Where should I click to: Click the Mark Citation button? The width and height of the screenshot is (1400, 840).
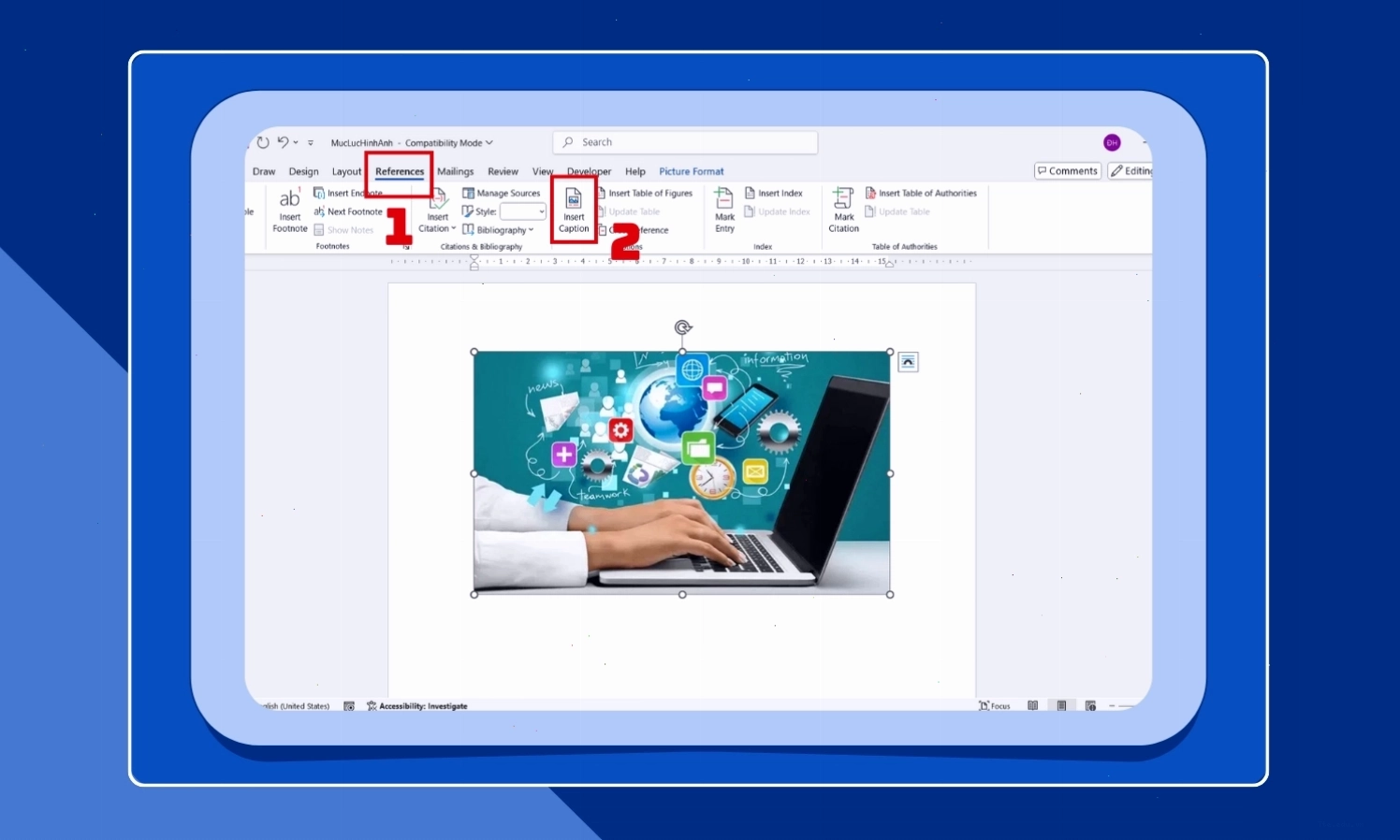tap(843, 210)
